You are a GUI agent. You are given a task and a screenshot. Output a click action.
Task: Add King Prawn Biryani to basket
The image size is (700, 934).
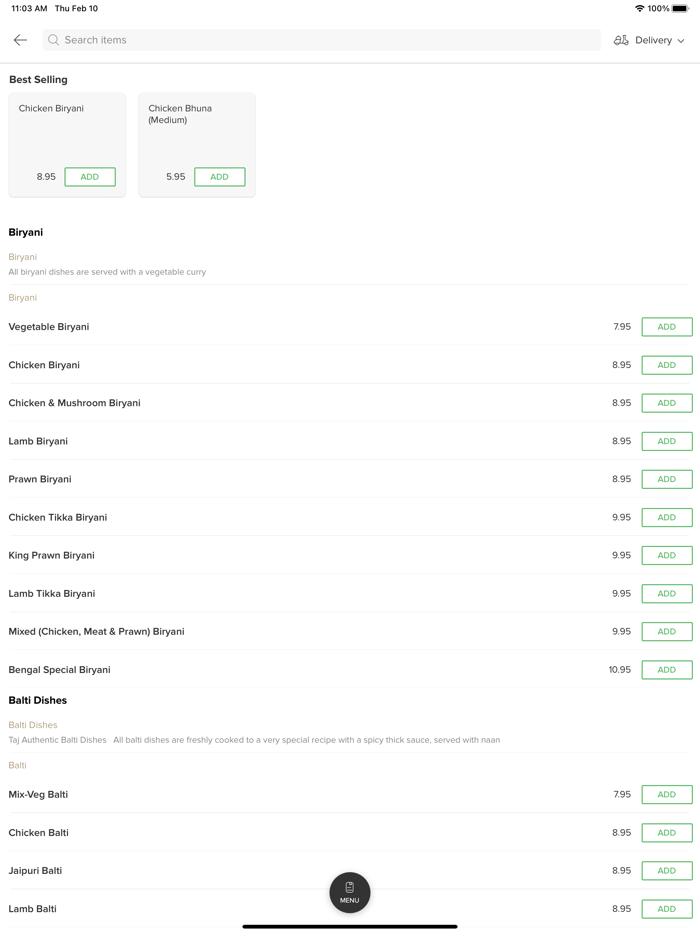[x=666, y=555]
